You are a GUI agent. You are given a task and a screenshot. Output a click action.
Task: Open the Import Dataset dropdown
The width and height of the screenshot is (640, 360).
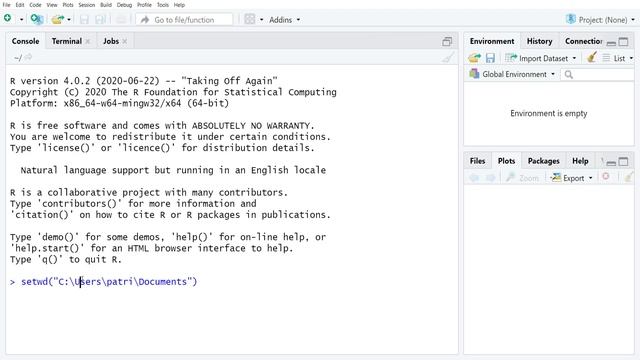[540, 58]
